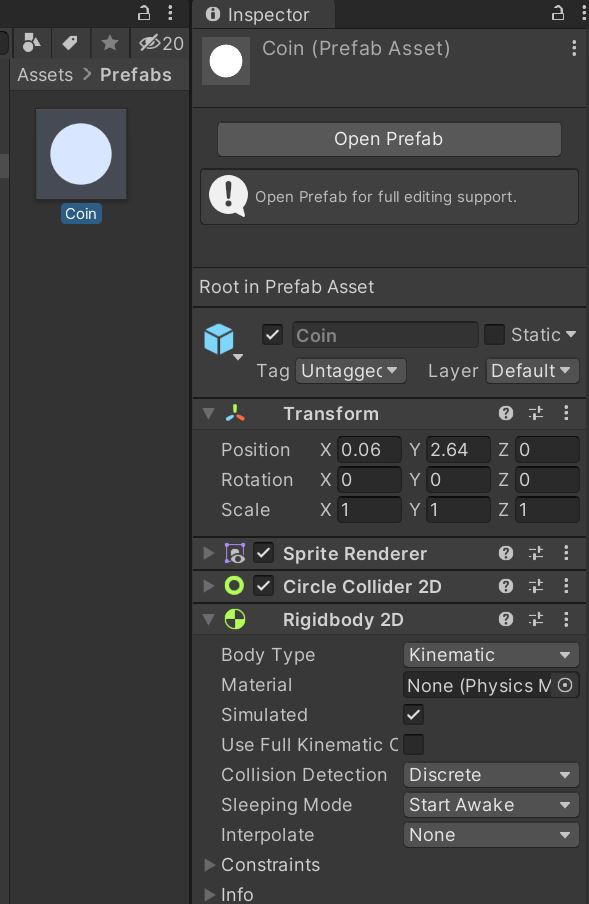Toggle hidden packages visibility count

[x=161, y=43]
